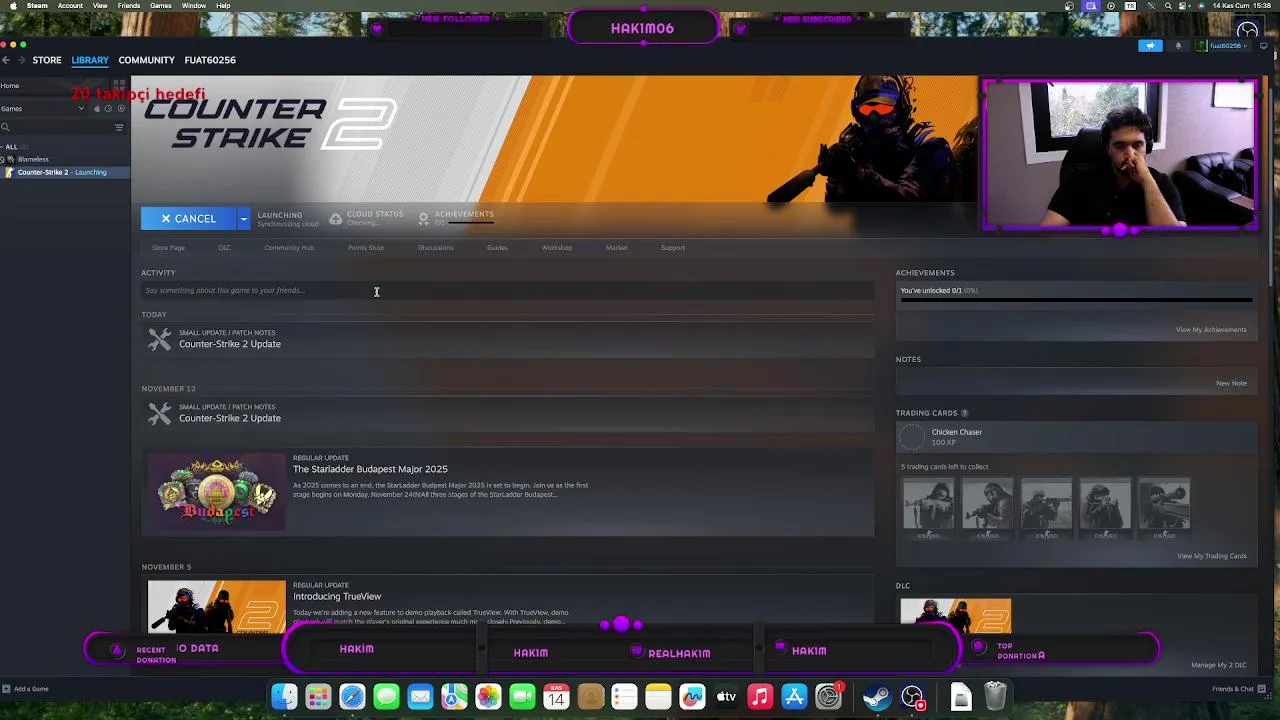This screenshot has height=720, width=1280.
Task: Click the Trading Cards help question mark
Action: (x=964, y=413)
